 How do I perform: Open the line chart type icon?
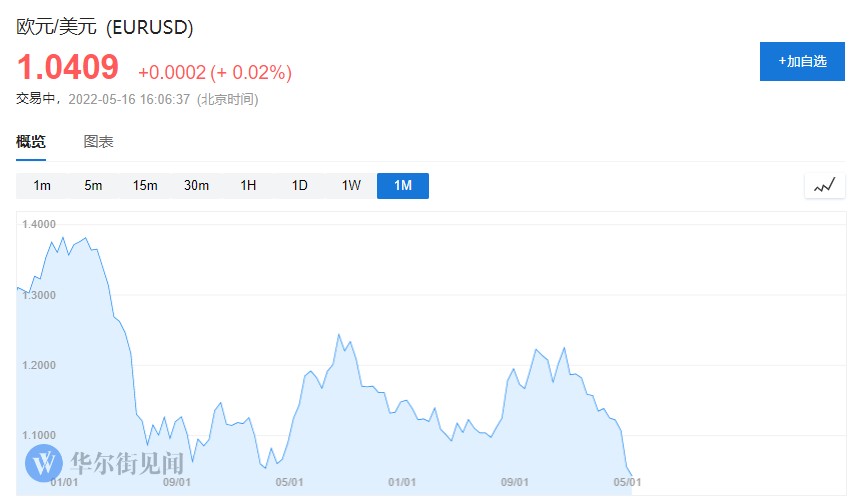point(825,186)
